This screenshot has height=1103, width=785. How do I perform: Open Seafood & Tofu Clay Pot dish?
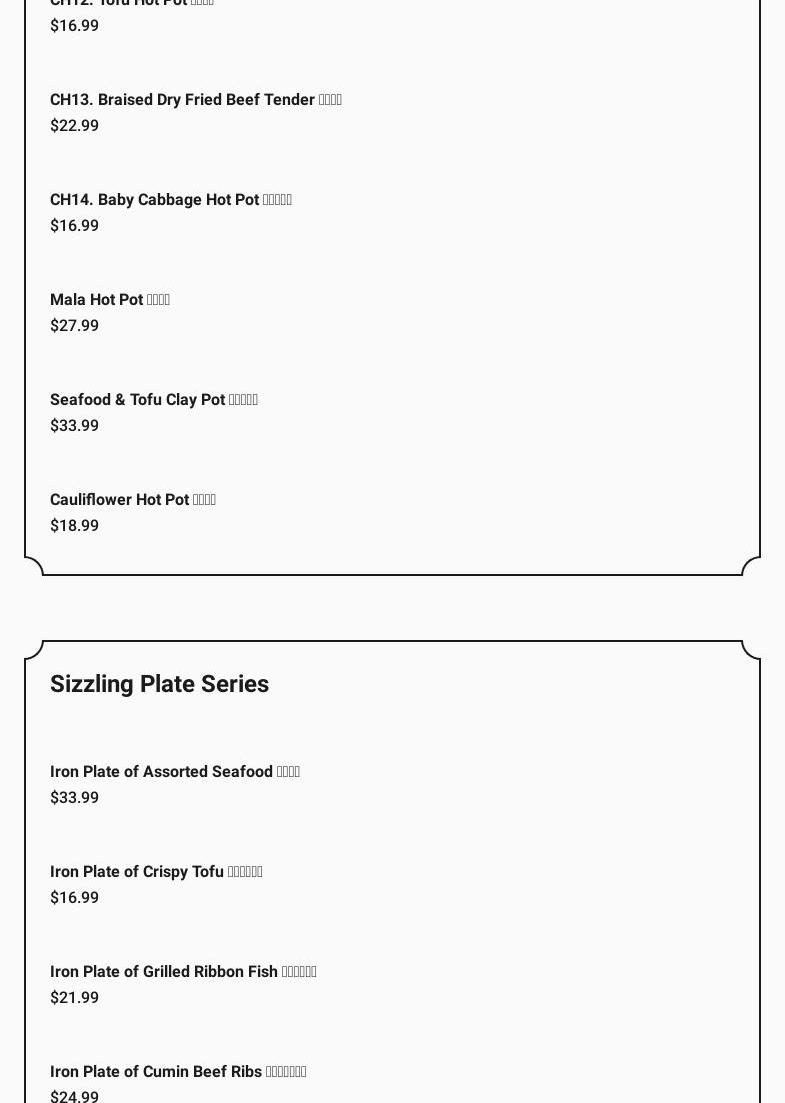153,400
